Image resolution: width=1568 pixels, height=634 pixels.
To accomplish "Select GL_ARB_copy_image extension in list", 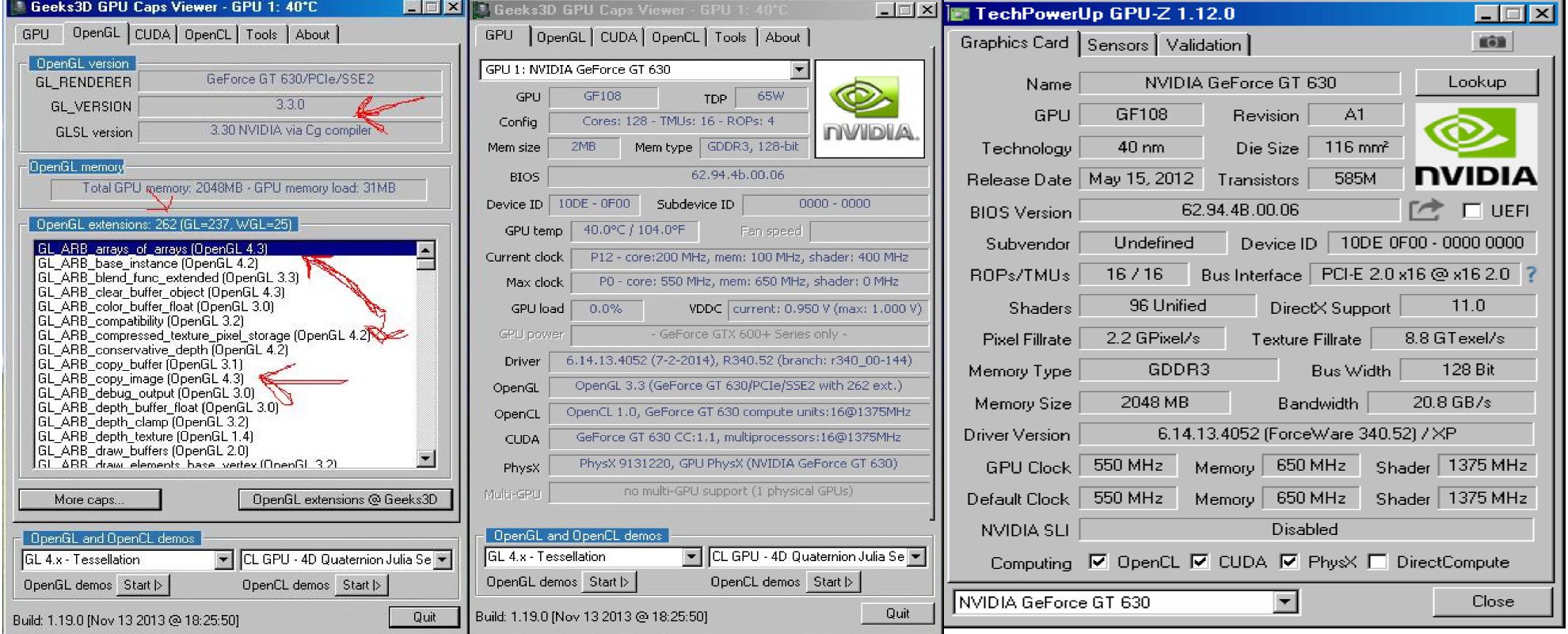I will [x=140, y=379].
